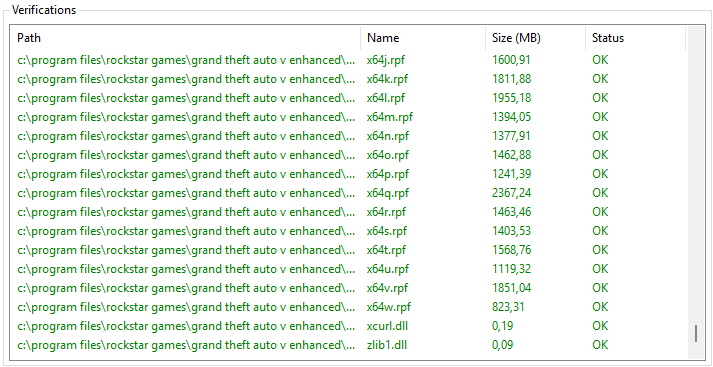The image size is (713, 367).
Task: Sort the list by the Status column header
Action: tap(635, 38)
